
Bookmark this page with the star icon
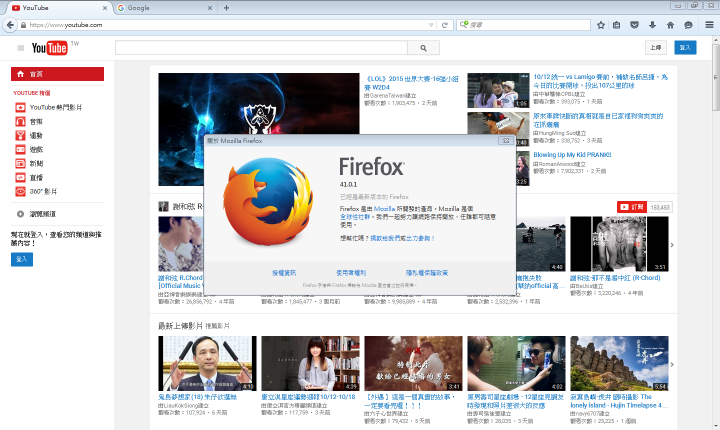click(x=601, y=25)
